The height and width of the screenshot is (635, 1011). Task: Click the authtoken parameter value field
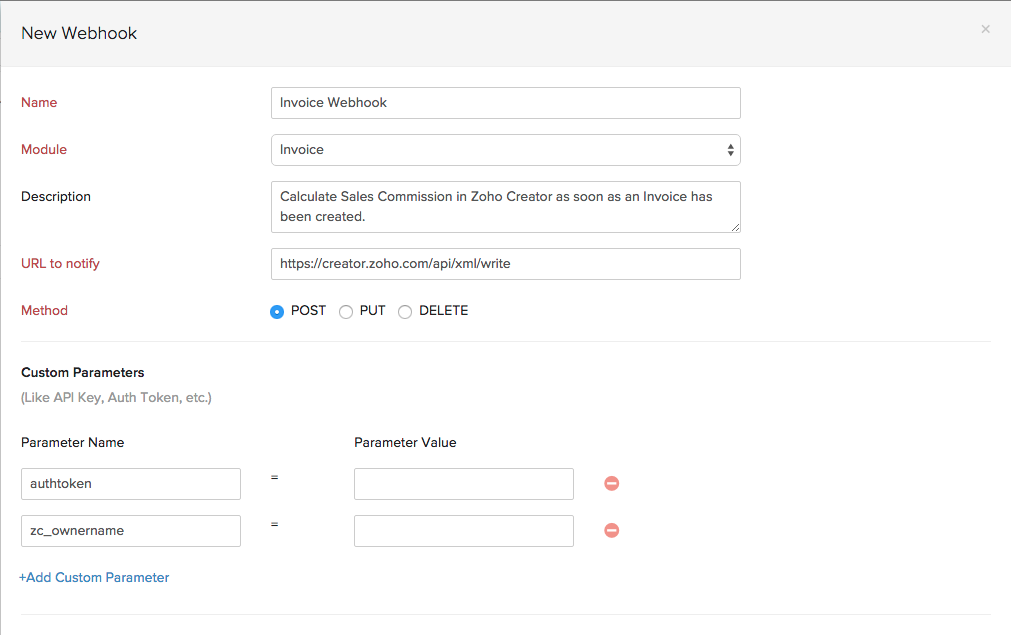[x=463, y=483]
